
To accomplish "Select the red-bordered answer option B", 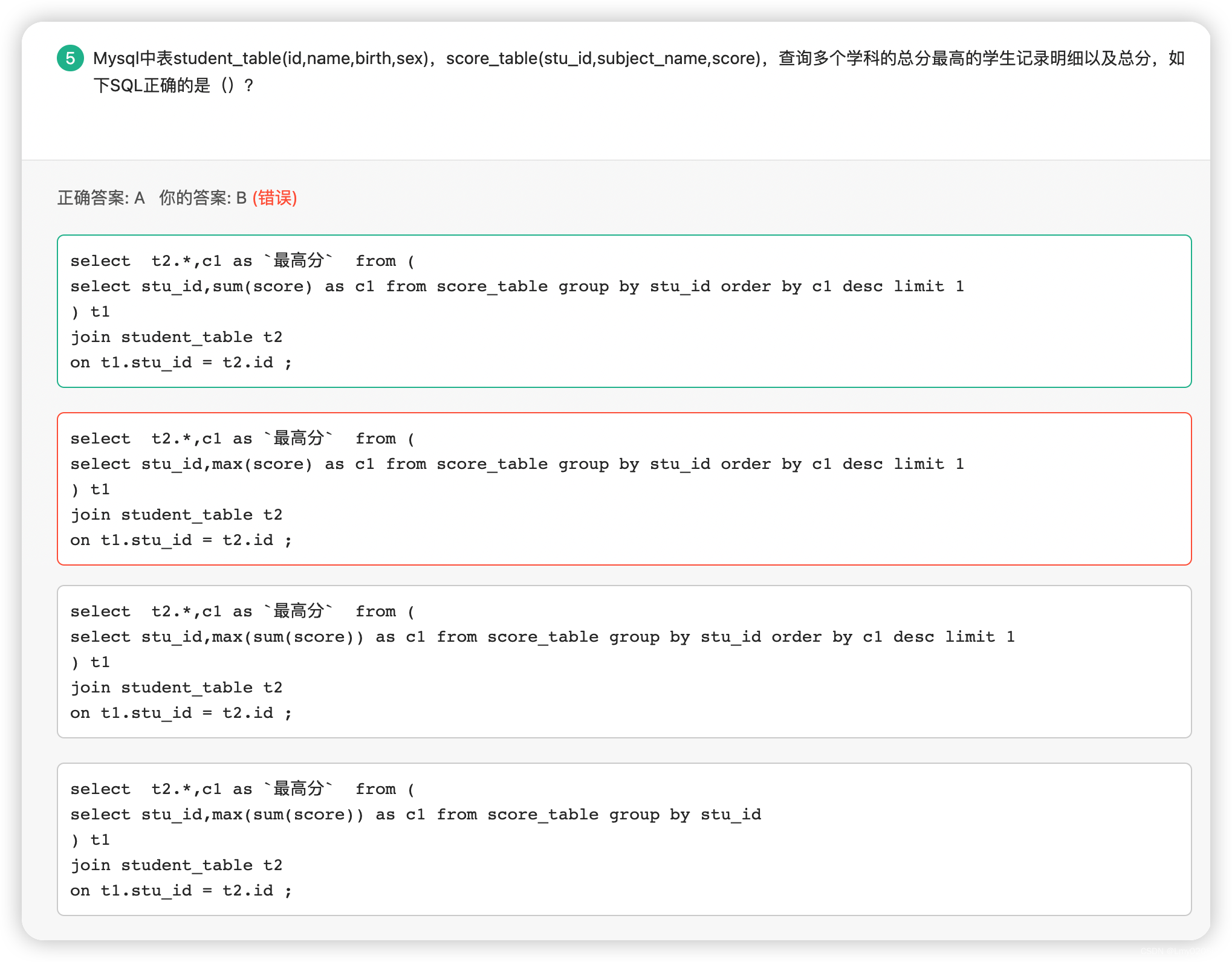I will [623, 488].
